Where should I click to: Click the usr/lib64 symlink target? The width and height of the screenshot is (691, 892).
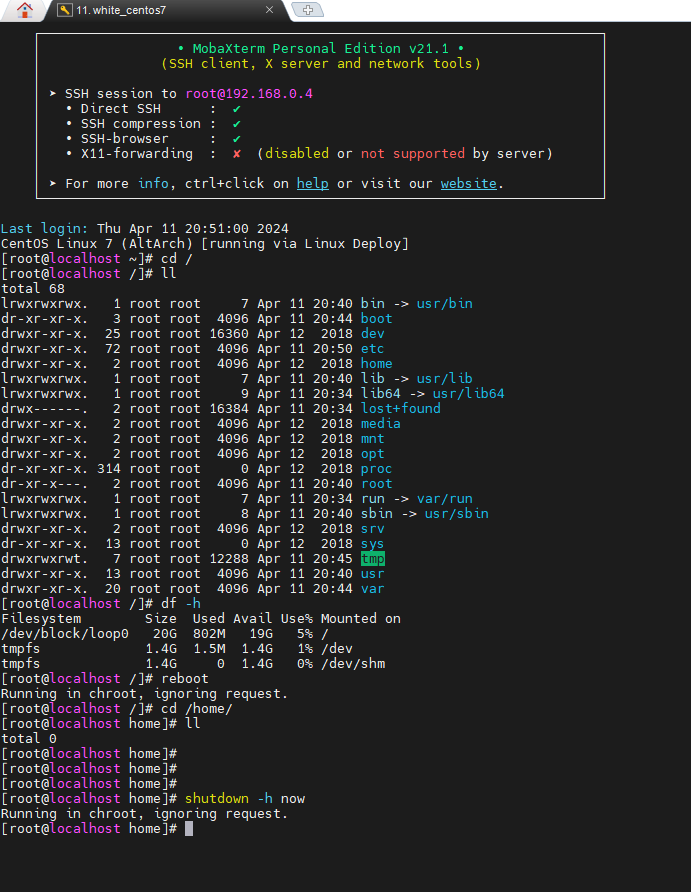click(469, 394)
